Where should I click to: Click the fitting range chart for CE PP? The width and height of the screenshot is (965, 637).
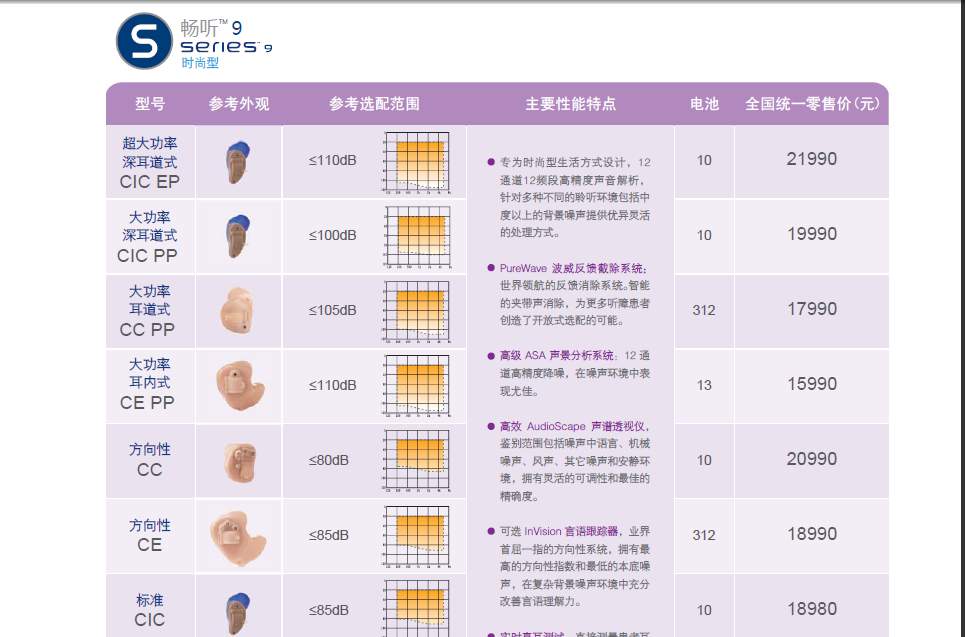417,387
